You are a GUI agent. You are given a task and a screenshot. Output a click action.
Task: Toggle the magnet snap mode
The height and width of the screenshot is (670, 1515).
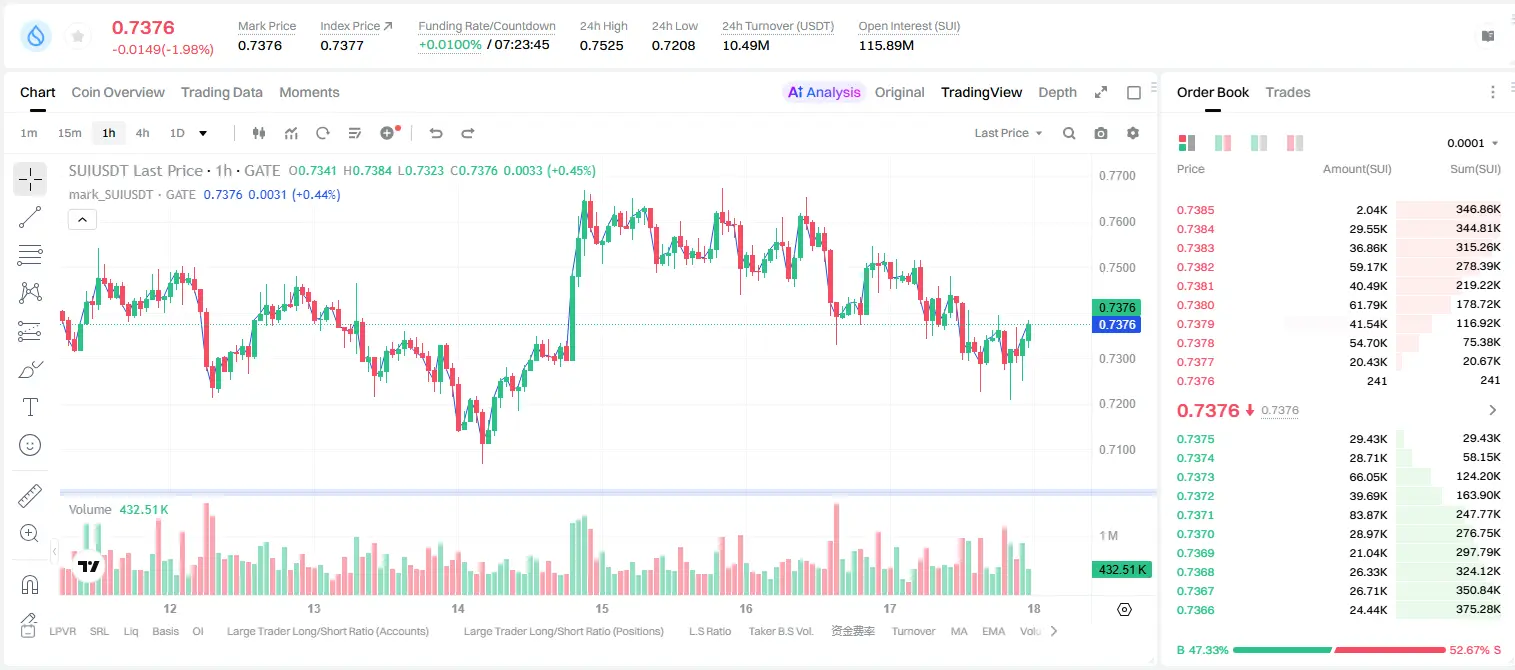tap(30, 585)
